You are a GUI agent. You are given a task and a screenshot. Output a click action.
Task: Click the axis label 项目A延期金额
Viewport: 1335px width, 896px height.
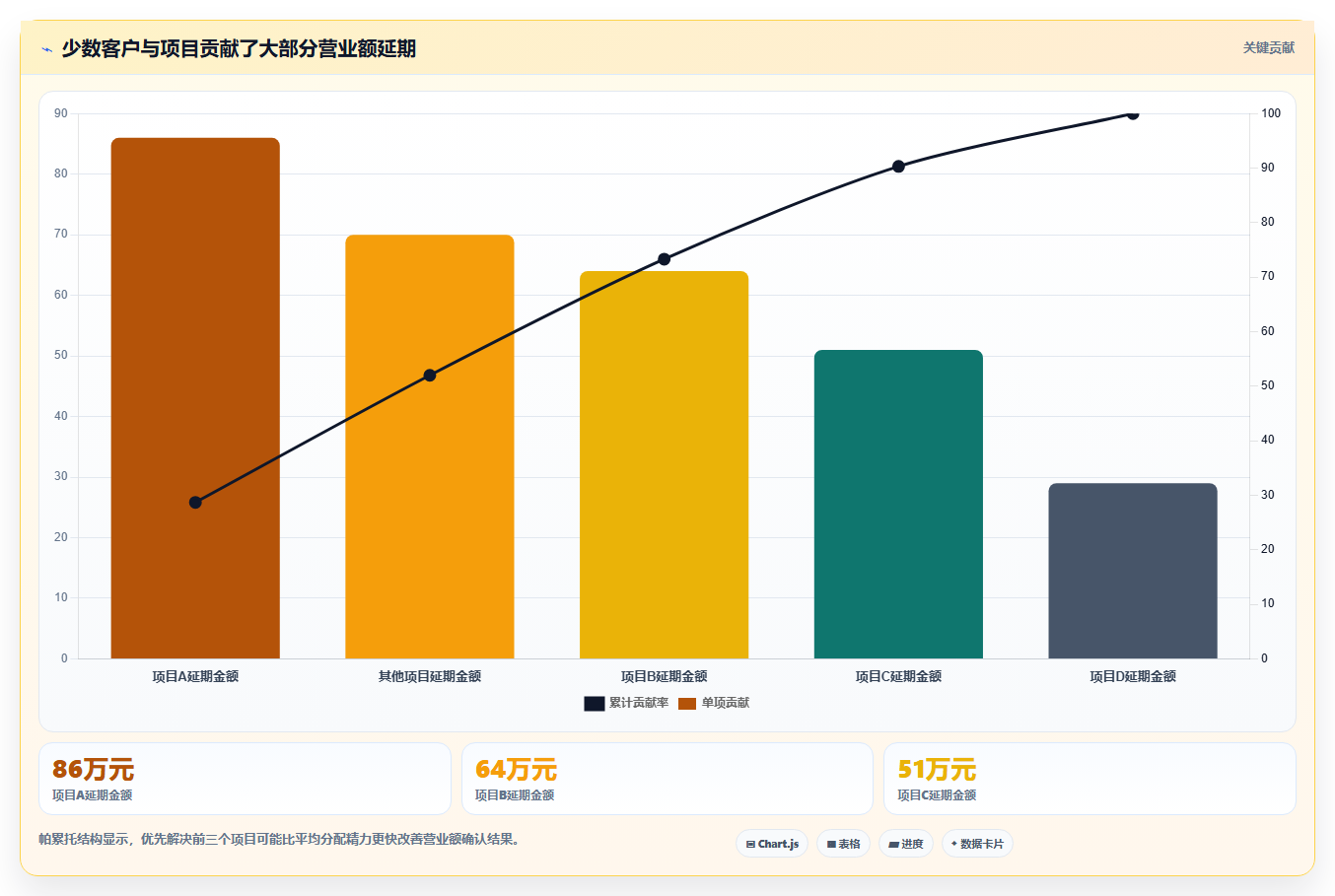click(x=195, y=676)
